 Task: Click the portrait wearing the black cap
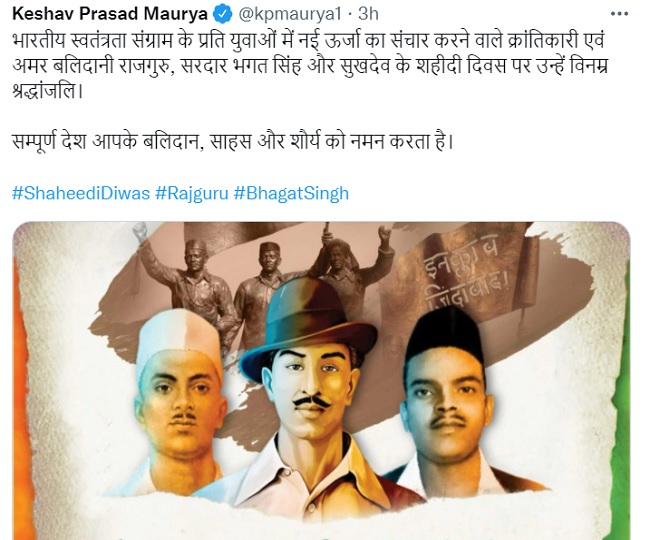[450, 400]
